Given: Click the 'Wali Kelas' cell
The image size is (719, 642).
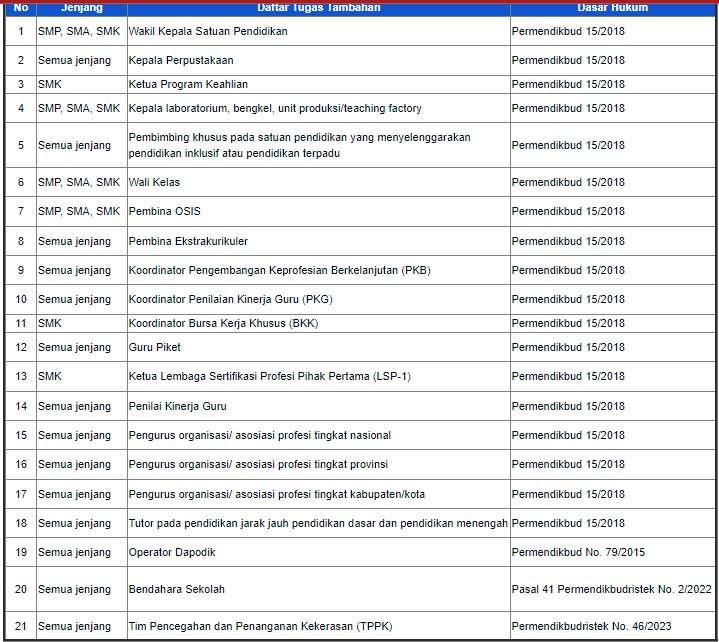Looking at the screenshot, I should pos(319,182).
